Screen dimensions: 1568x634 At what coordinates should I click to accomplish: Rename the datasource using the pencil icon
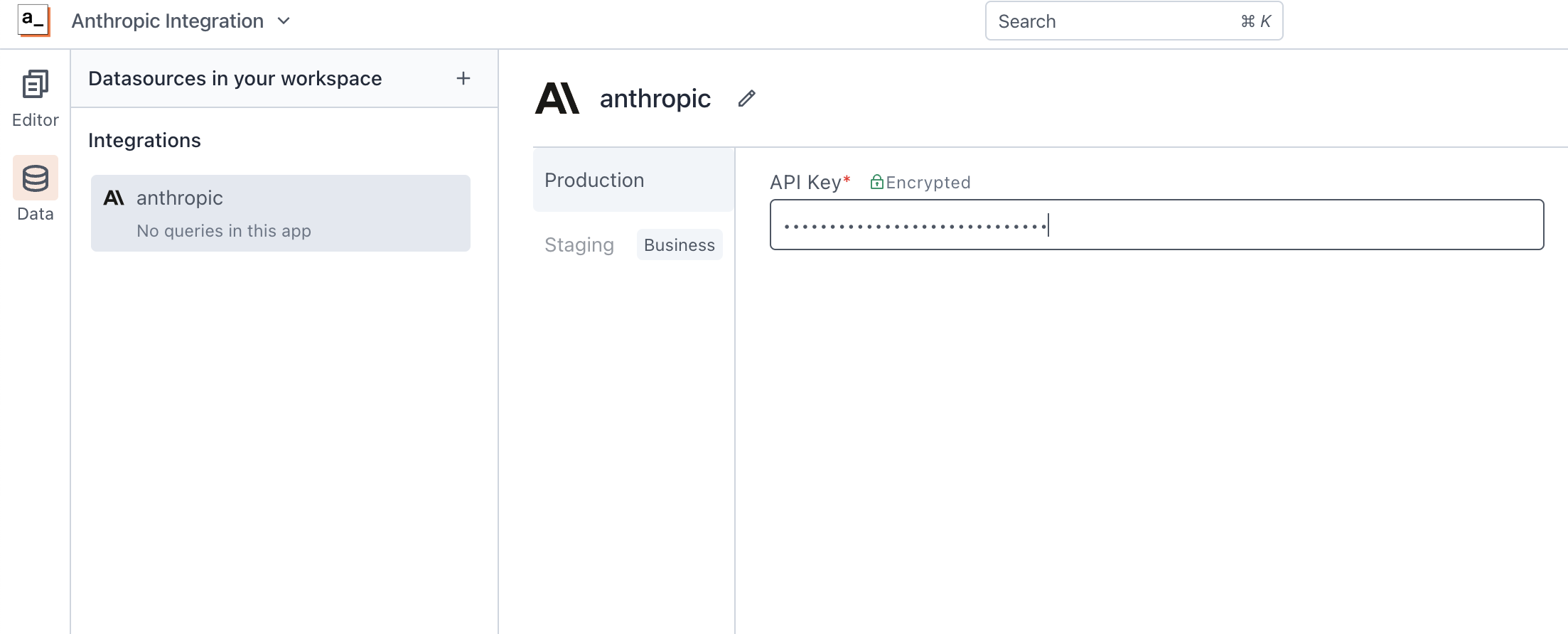(746, 98)
